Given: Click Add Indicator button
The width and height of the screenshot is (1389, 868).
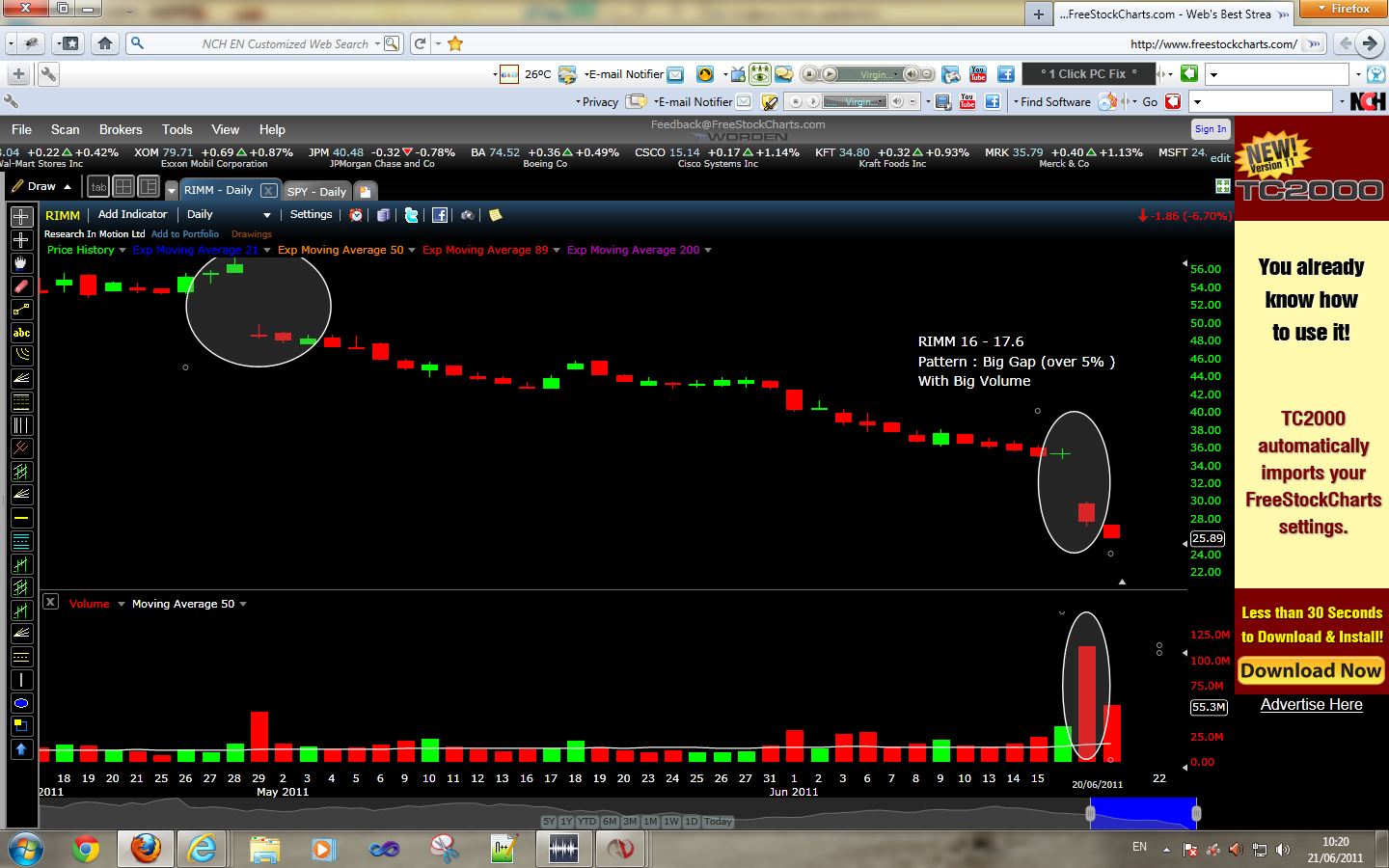Looking at the screenshot, I should click(133, 215).
